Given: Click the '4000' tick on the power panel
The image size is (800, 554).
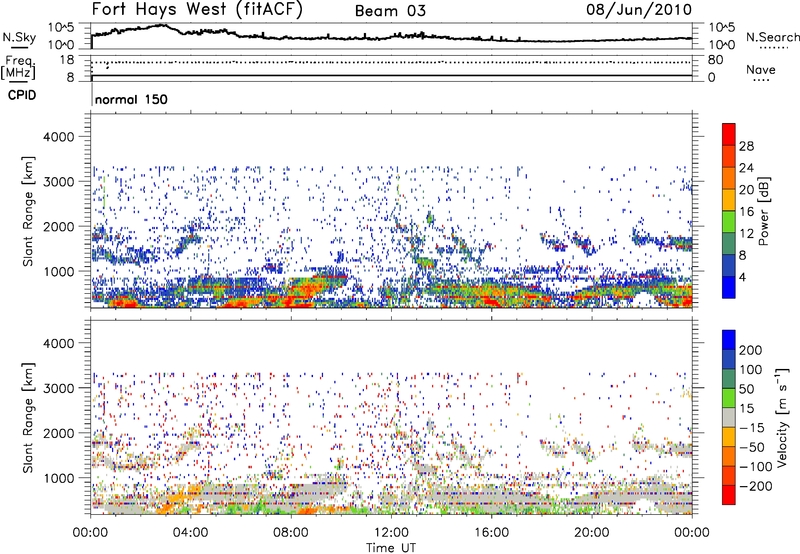Looking at the screenshot, I should coord(58,137).
